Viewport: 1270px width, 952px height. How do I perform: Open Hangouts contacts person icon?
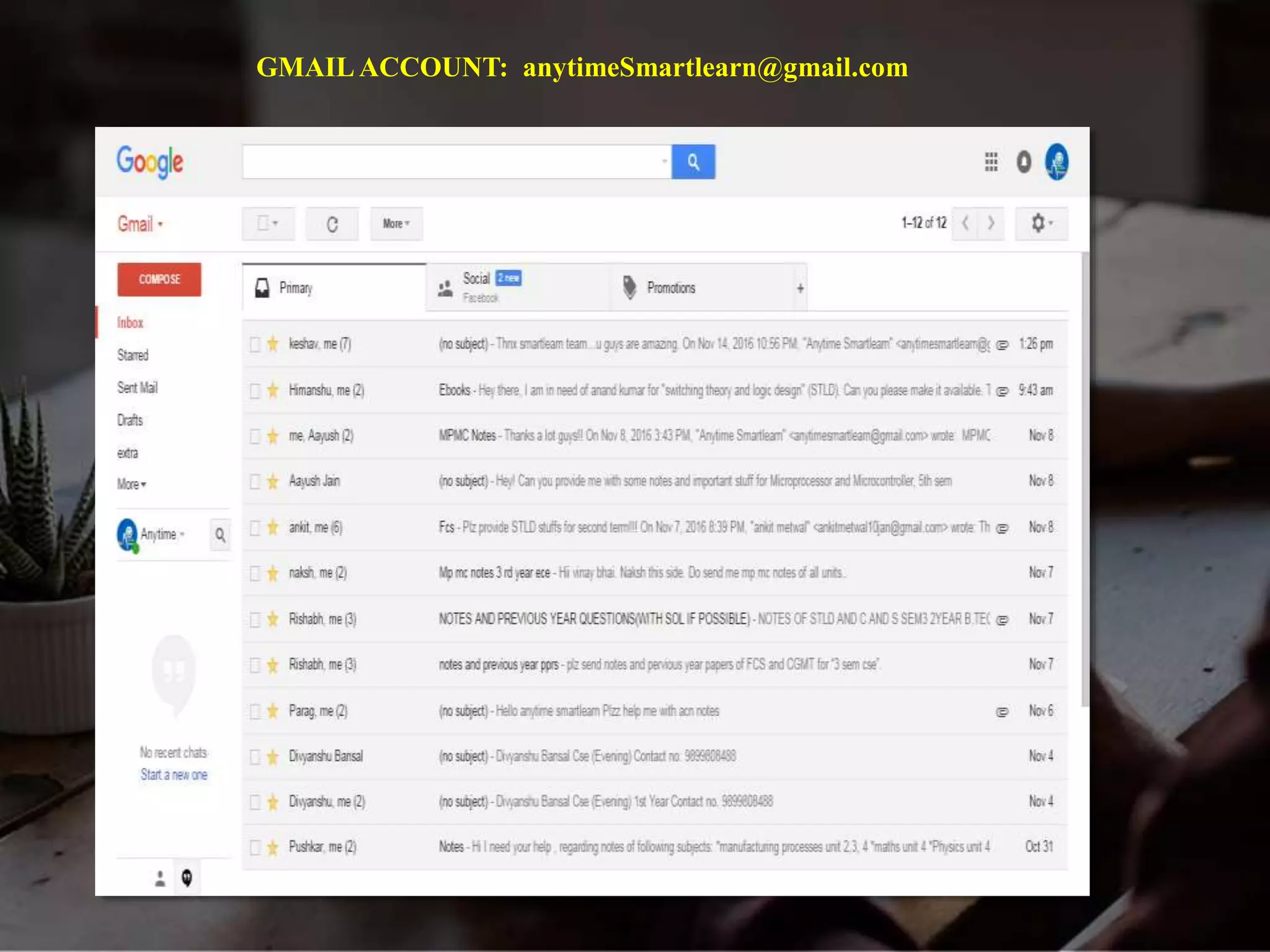(x=161, y=878)
